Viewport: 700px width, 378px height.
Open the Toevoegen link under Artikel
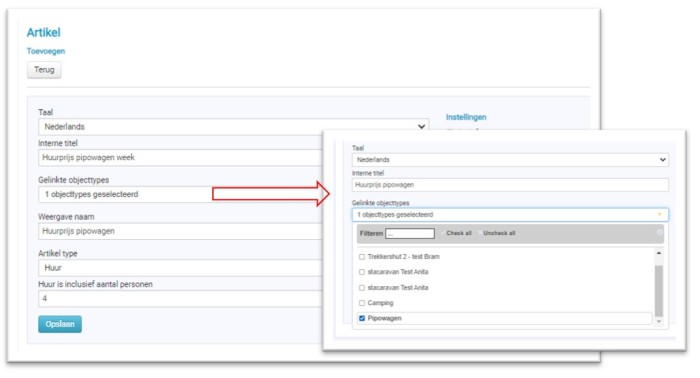coord(46,51)
